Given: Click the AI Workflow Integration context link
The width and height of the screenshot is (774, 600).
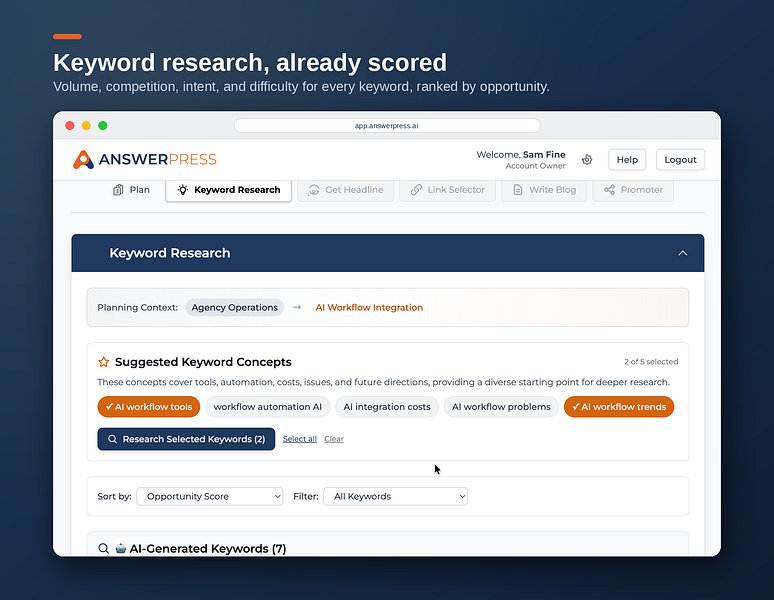Looking at the screenshot, I should 369,307.
